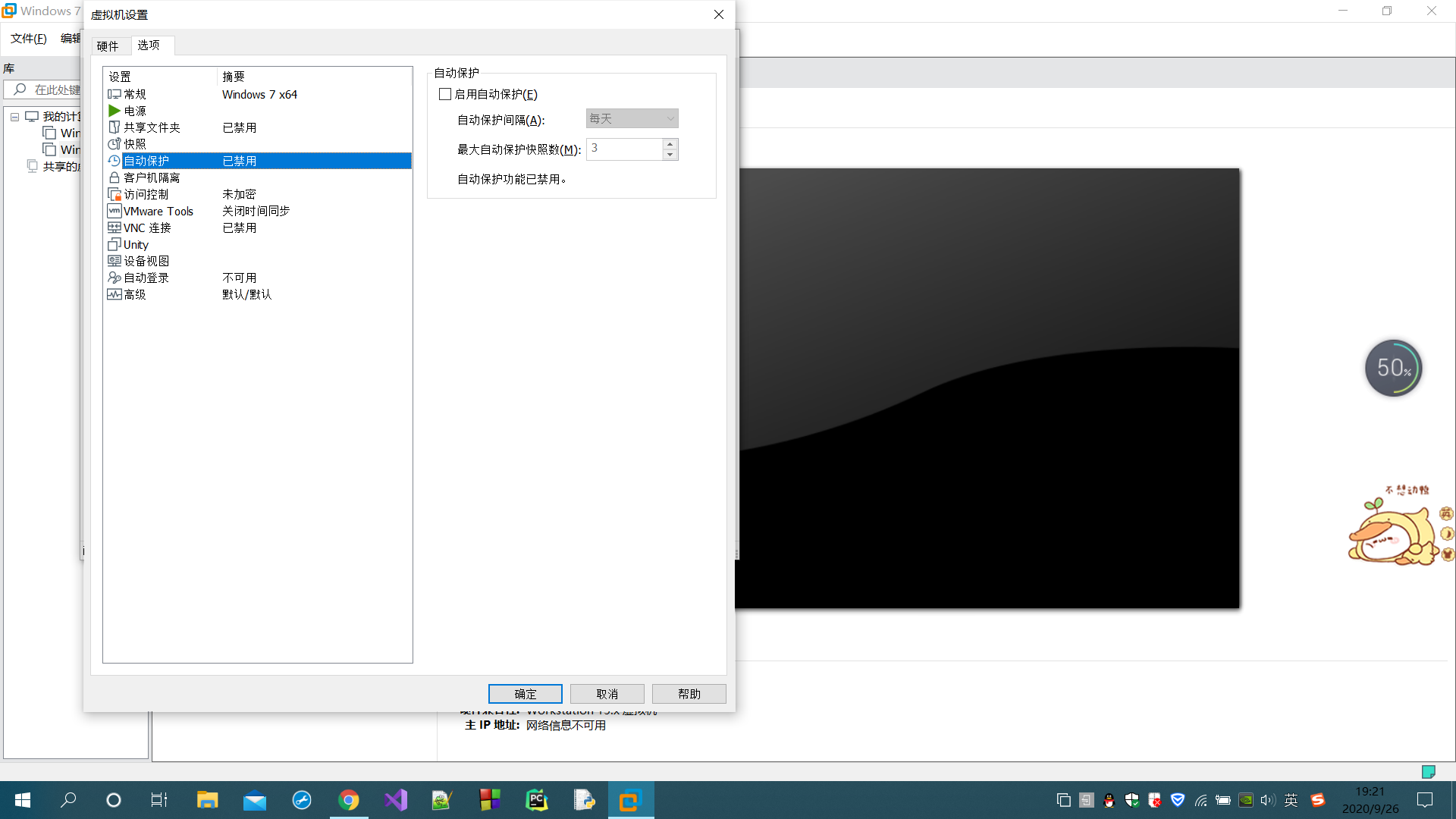
Task: Select the 快照 snapshot settings item
Action: point(135,144)
